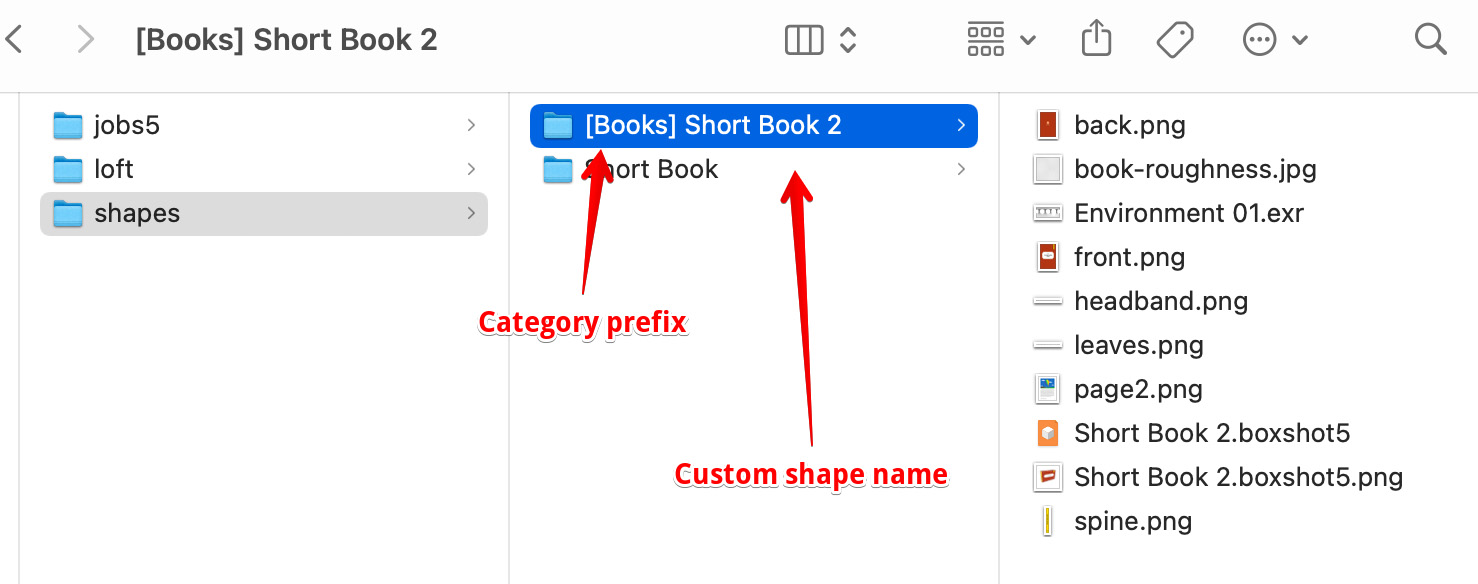Viewport: 1478px width, 584px height.
Task: Click the back navigation arrow
Action: pyautogui.click(x=14, y=38)
